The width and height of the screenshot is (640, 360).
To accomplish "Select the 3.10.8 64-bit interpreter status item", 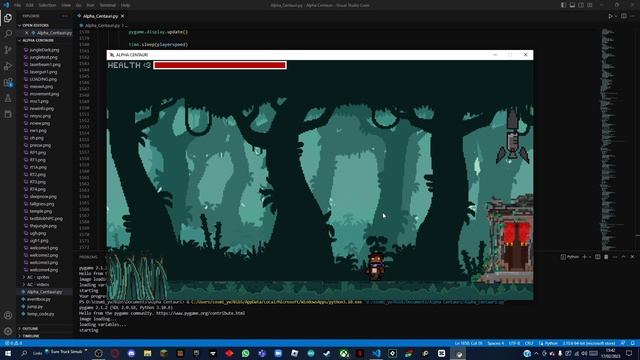I will (x=589, y=343).
